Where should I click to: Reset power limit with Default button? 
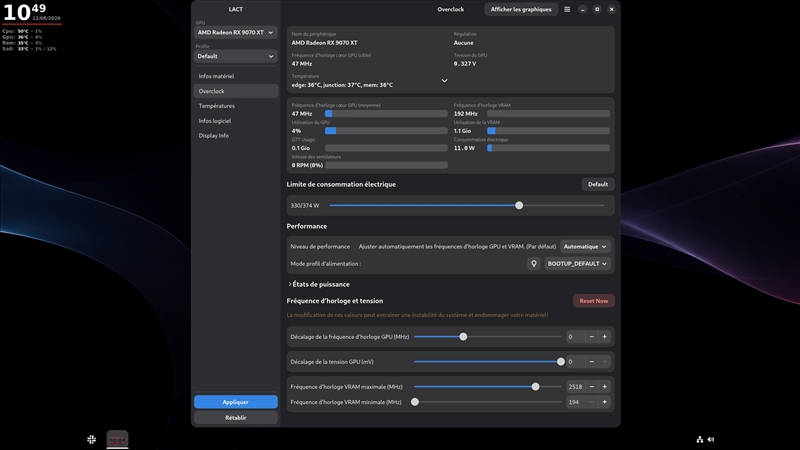coord(597,184)
